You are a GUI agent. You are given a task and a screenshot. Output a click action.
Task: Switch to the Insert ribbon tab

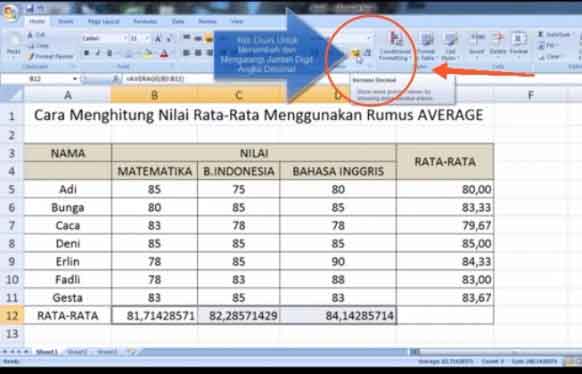coord(65,22)
